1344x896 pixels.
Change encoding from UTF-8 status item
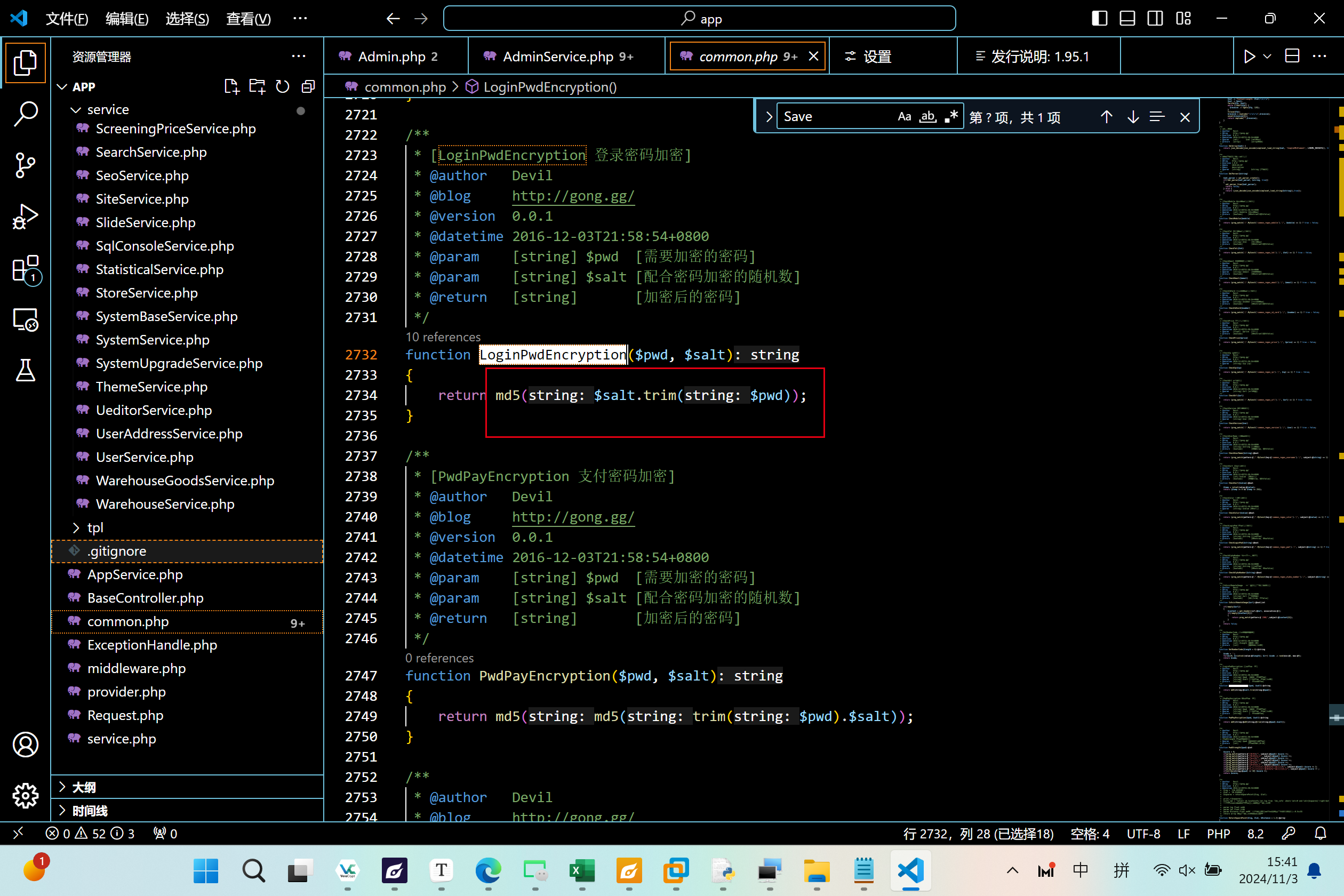(x=1143, y=834)
